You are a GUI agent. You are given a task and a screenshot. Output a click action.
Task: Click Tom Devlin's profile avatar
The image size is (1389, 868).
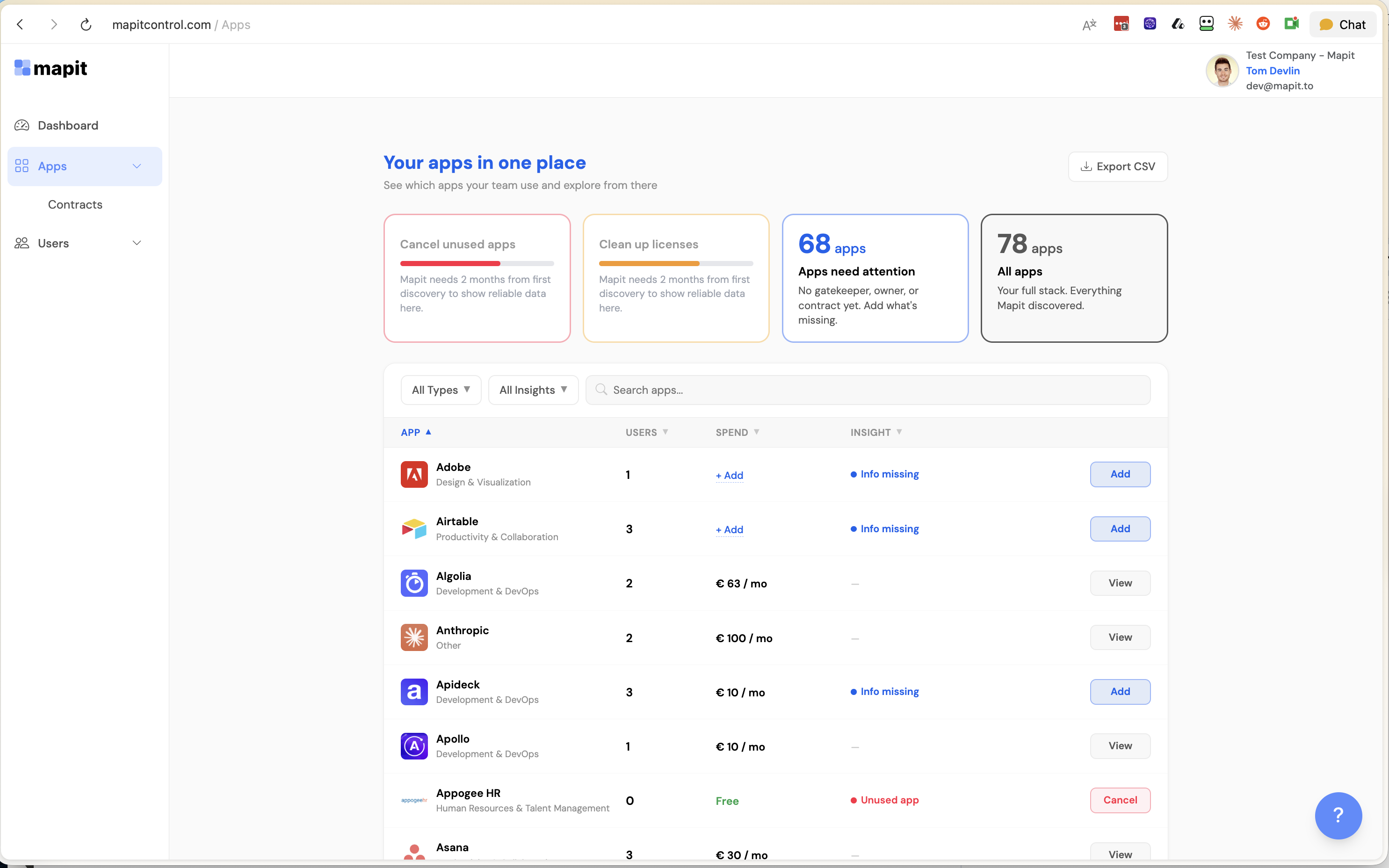click(x=1222, y=71)
